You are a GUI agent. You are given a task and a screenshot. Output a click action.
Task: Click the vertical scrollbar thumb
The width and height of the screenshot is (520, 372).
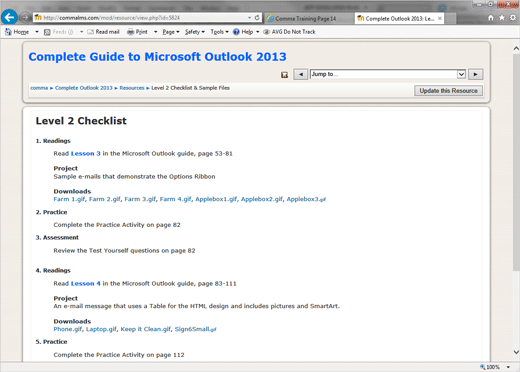pos(516,162)
